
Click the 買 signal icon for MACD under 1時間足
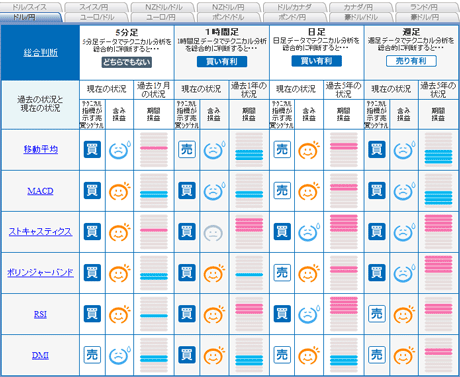tap(187, 191)
